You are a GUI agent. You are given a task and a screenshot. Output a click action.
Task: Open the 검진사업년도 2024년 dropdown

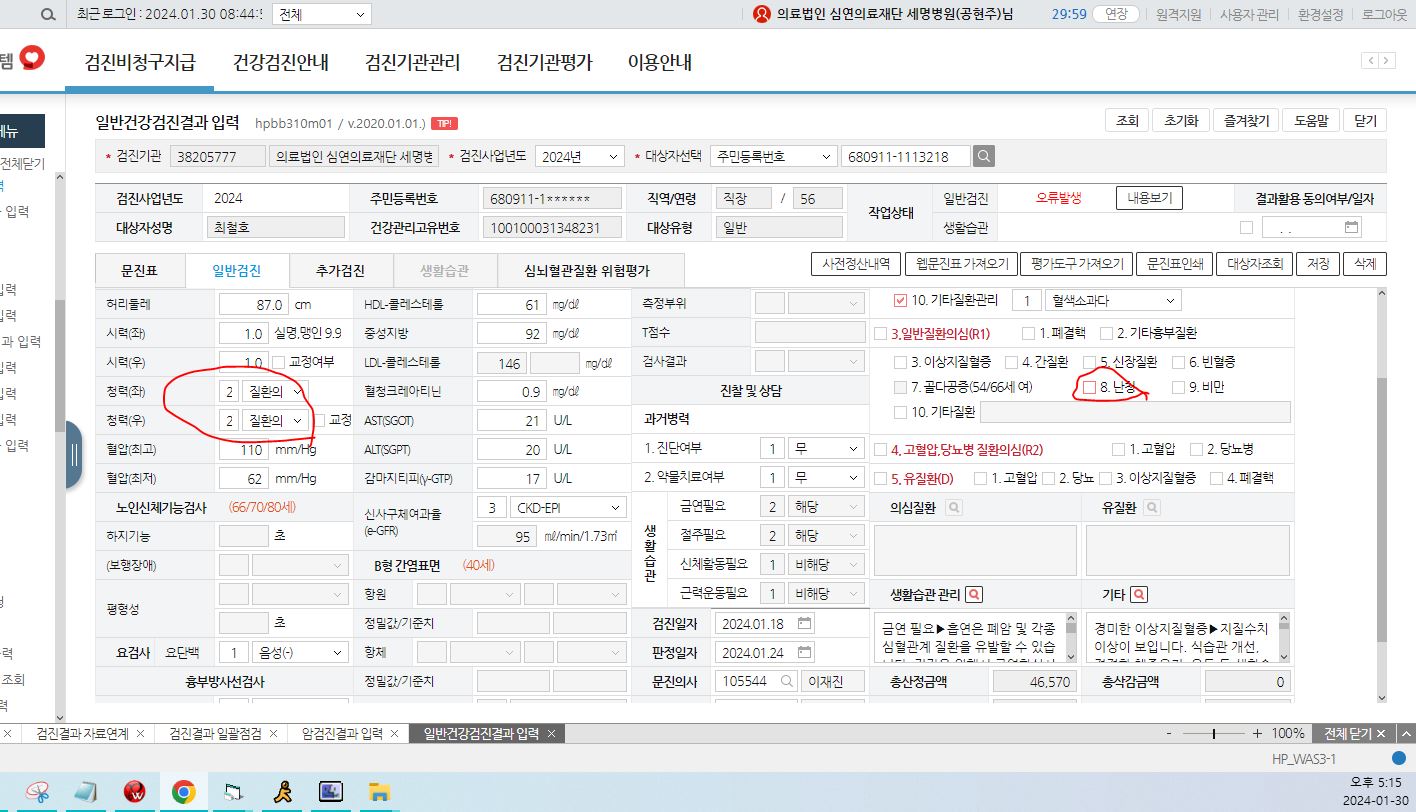580,156
